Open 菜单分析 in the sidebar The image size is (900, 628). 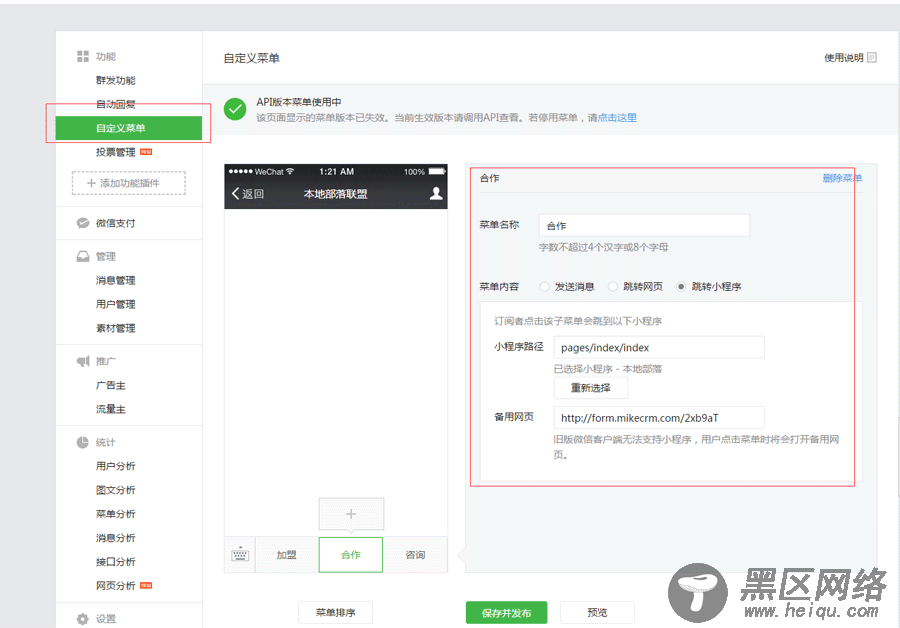(115, 514)
